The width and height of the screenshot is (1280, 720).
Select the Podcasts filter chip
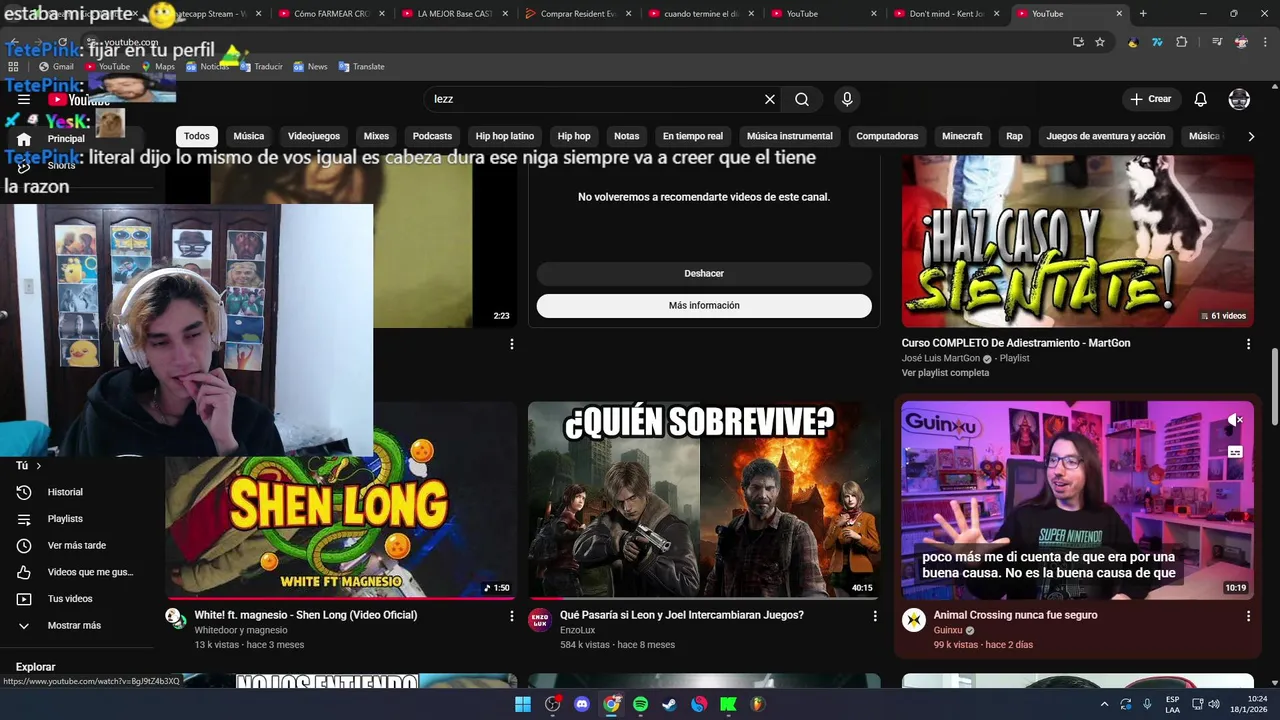click(x=432, y=136)
